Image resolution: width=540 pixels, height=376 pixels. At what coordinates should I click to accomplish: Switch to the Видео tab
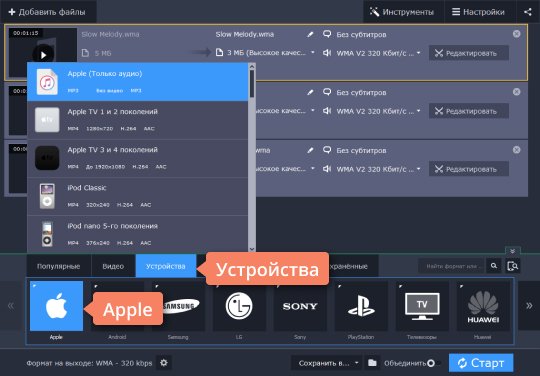[x=113, y=266]
